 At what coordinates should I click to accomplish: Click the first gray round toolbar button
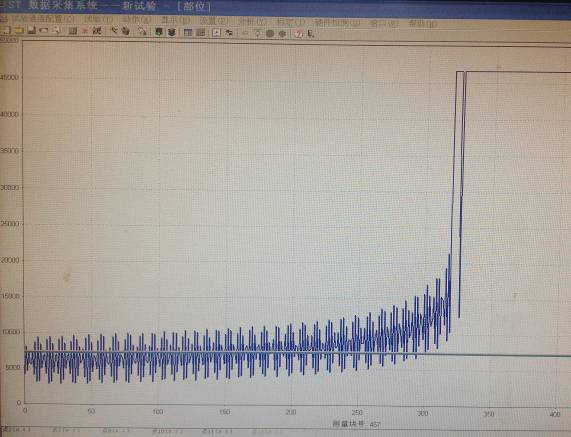(270, 34)
